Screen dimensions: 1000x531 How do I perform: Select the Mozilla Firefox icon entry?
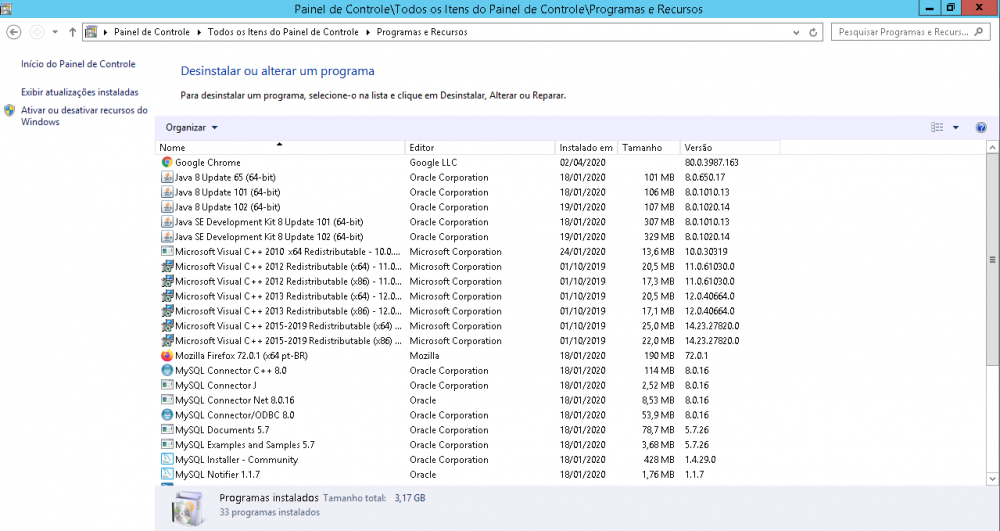[167, 356]
